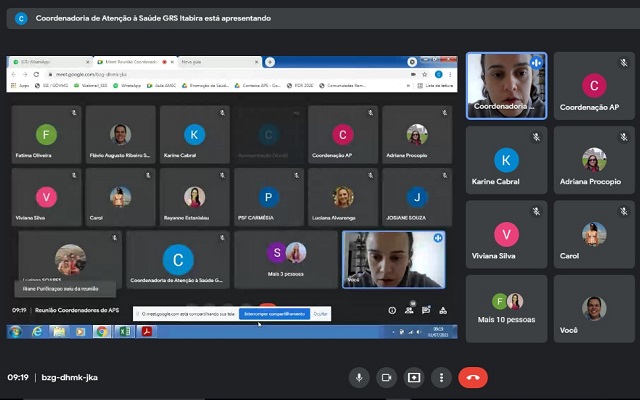
Task: Select Rayanne Estanislau tile in shared screen
Action: 195,197
